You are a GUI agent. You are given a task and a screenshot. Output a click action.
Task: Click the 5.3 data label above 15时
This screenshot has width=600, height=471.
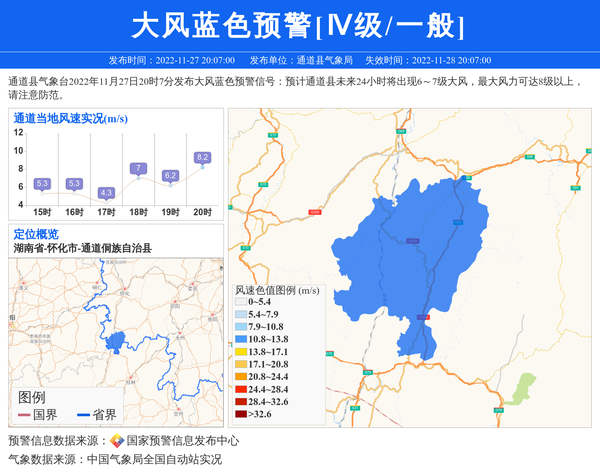pos(42,184)
